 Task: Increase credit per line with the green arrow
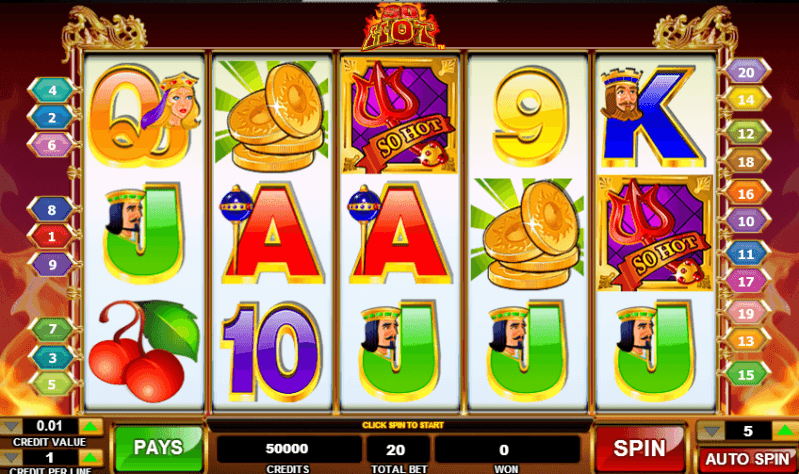91,457
